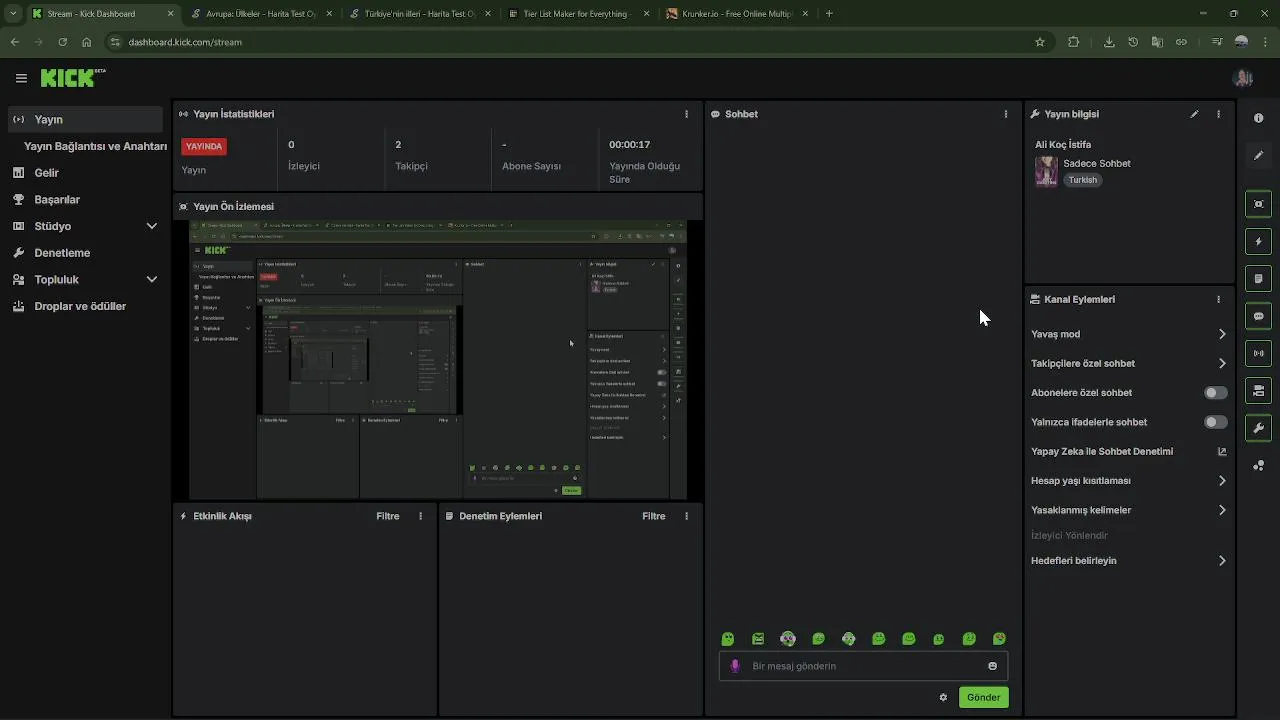The width and height of the screenshot is (1280, 720).
Task: Switch to the Avrupa: Ülkeler browser tab
Action: click(x=259, y=14)
